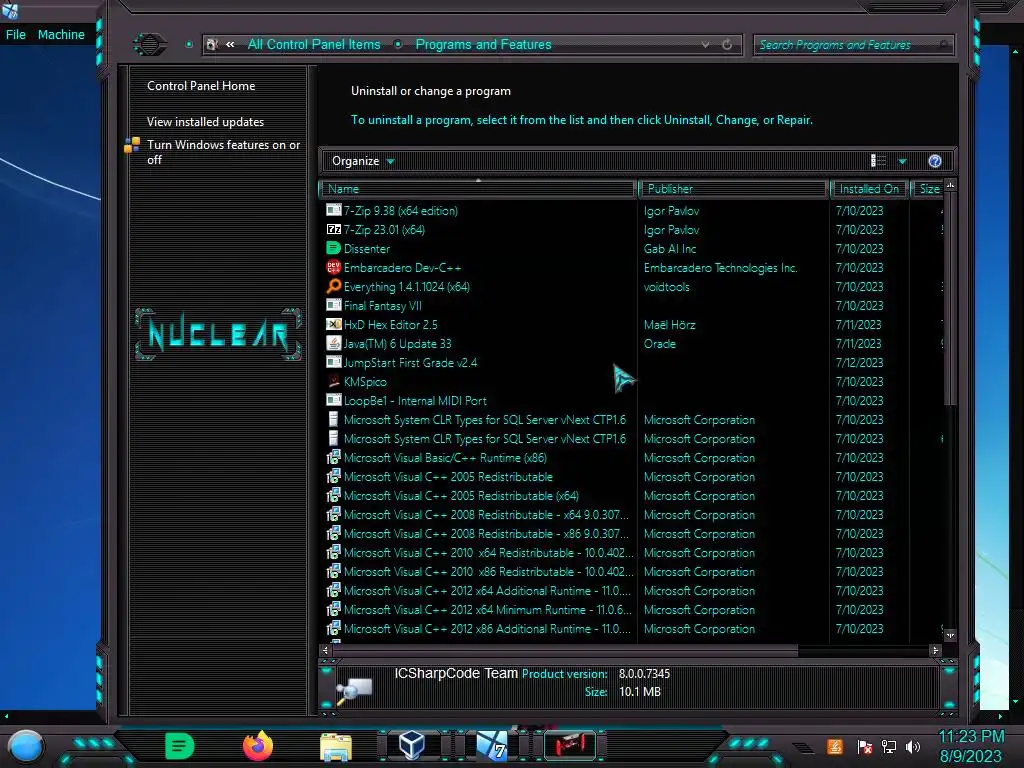This screenshot has height=768, width=1024.
Task: Open the address bar history dropdown arrow
Action: tap(705, 44)
